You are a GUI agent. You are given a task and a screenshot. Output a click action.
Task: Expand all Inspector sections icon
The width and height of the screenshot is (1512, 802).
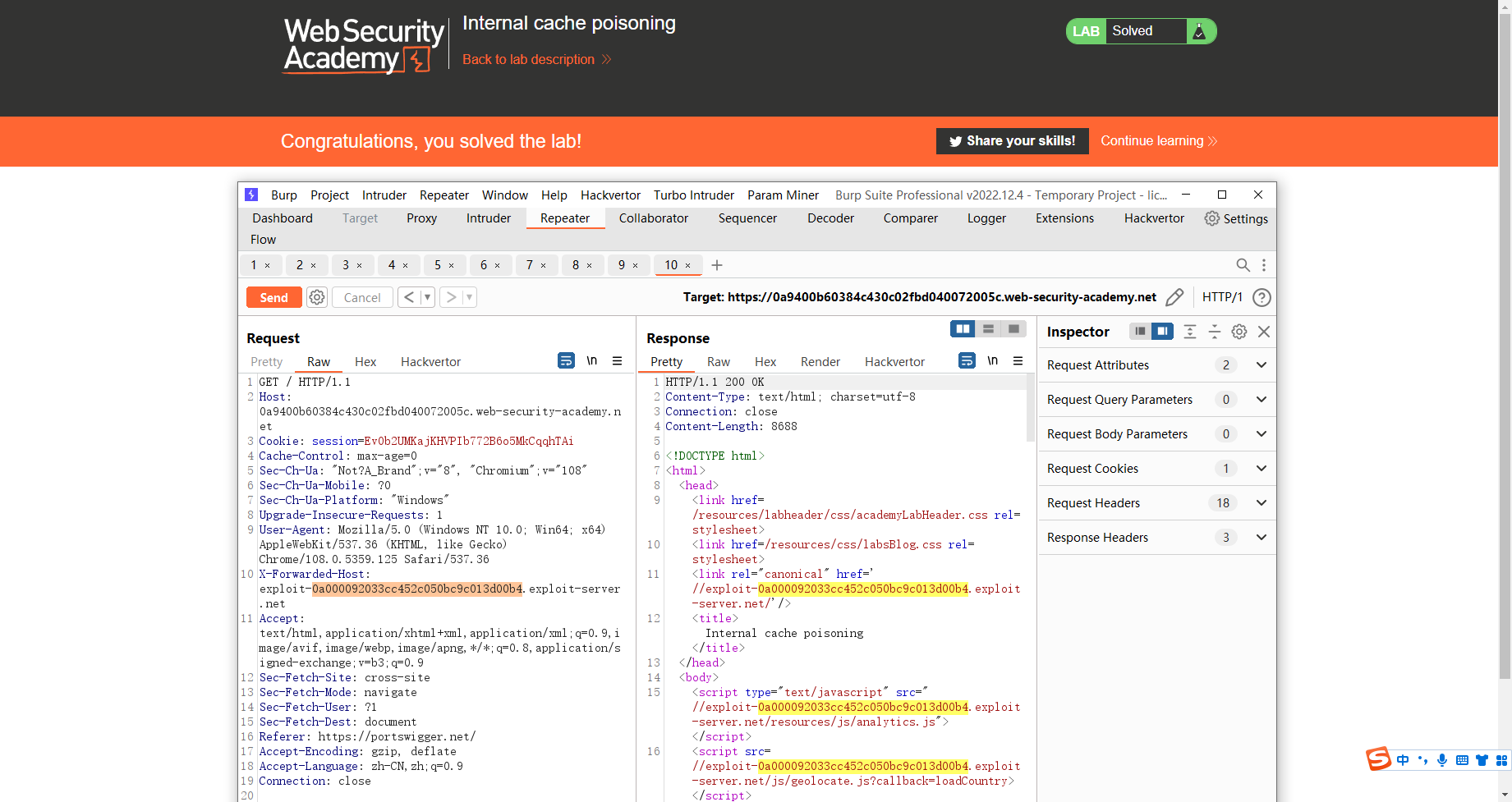pyautogui.click(x=1189, y=332)
